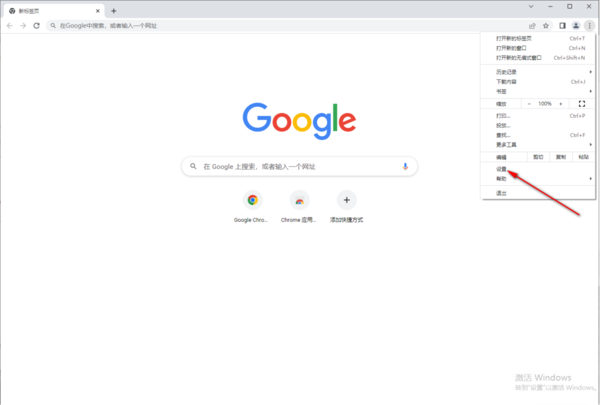600x405 pixels.
Task: Expand the 书签 submenu
Action: pos(538,91)
